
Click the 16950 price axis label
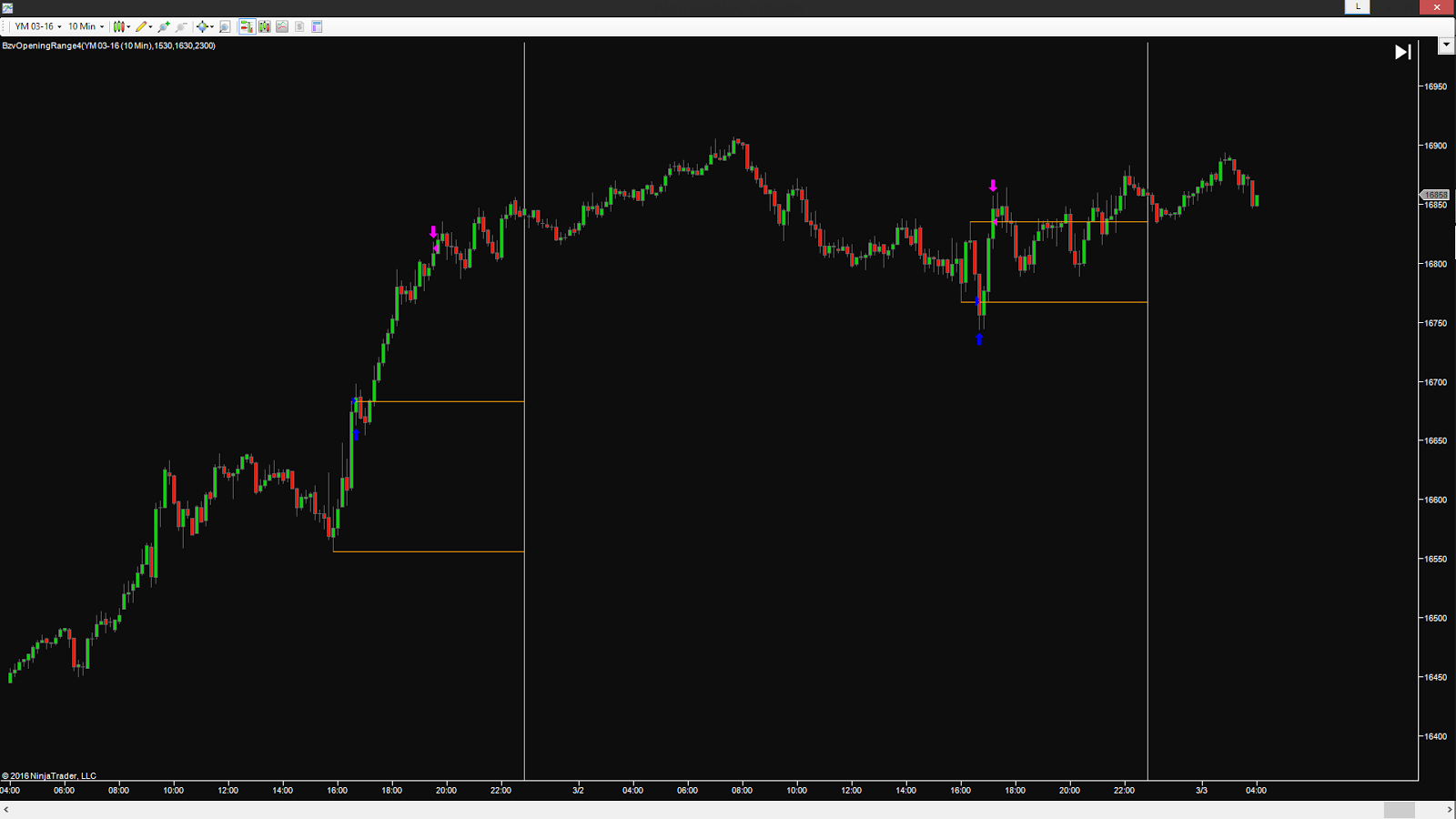(1436, 86)
